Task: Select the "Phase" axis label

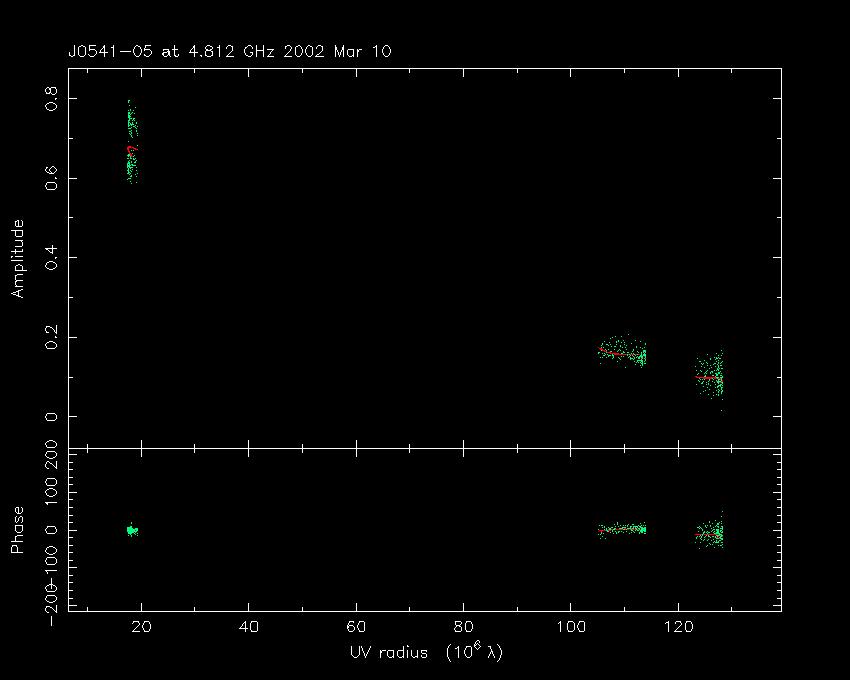Action: 17,530
